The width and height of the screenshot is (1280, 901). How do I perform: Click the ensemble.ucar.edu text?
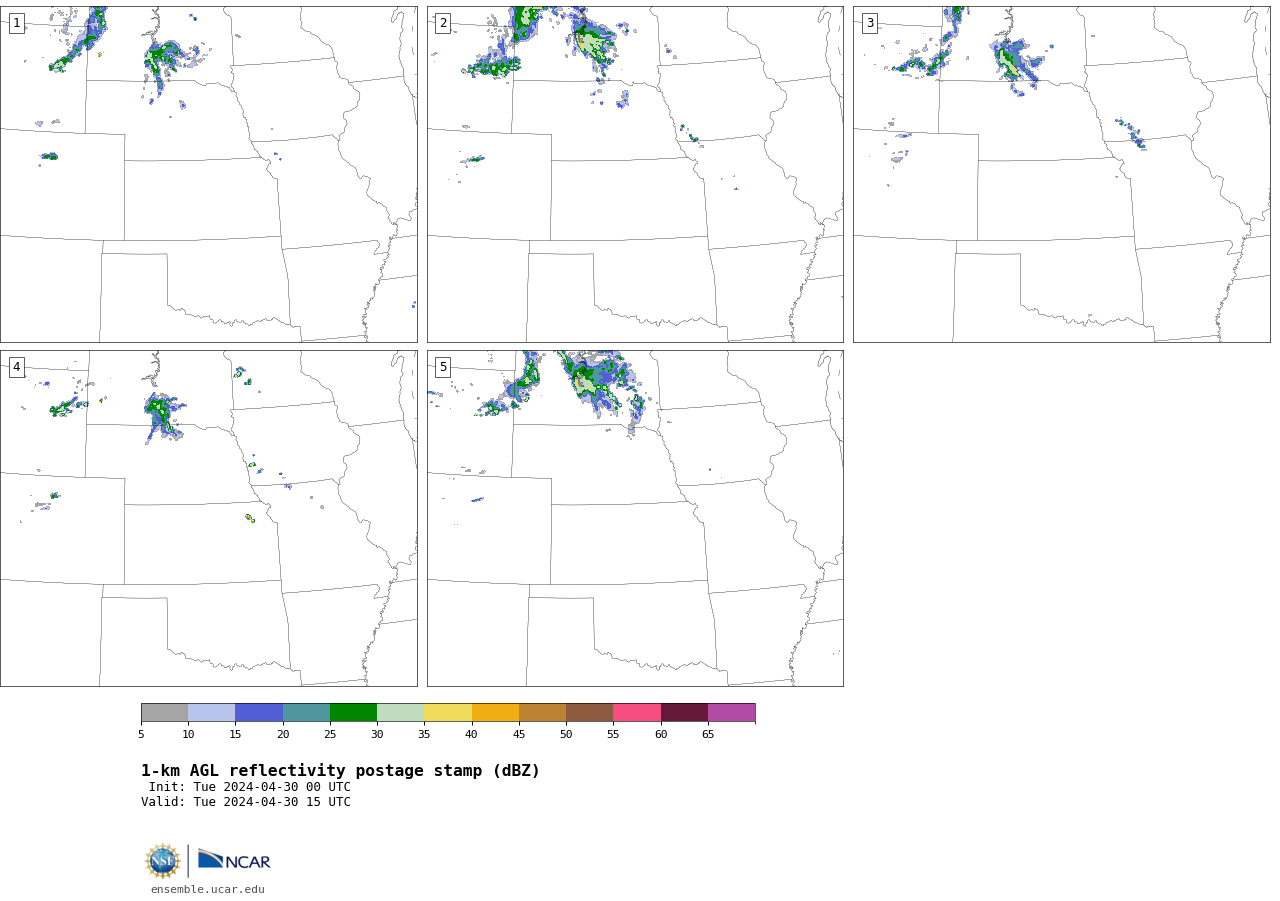[208, 890]
